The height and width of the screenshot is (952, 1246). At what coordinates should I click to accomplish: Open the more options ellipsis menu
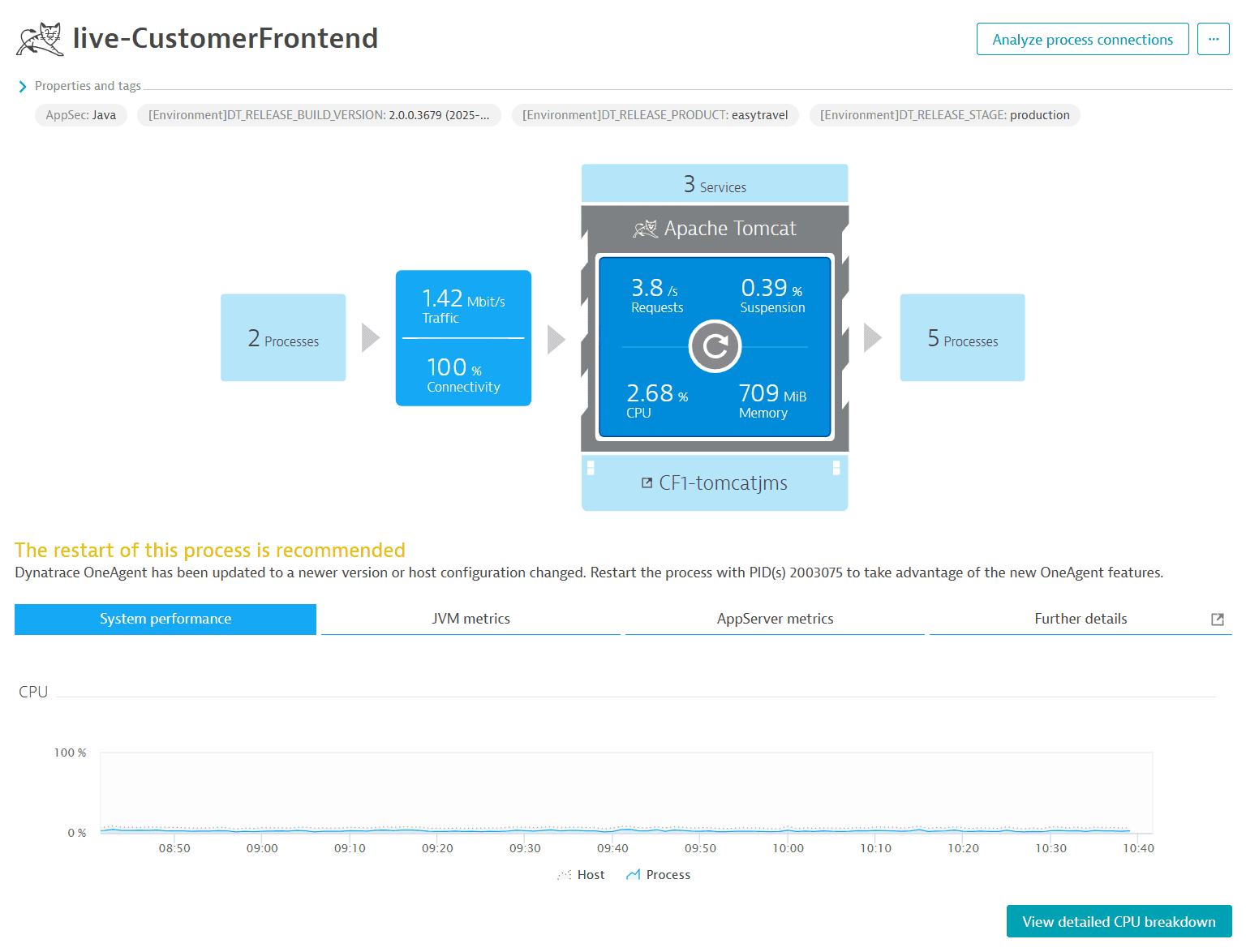(x=1214, y=39)
